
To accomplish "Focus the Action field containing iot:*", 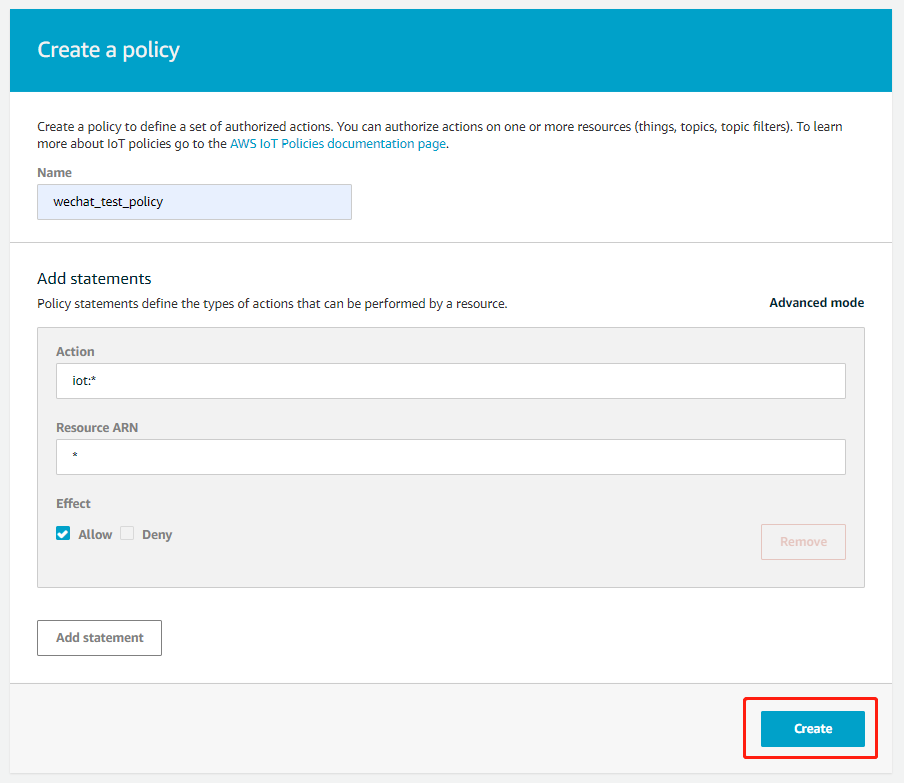I will 450,381.
